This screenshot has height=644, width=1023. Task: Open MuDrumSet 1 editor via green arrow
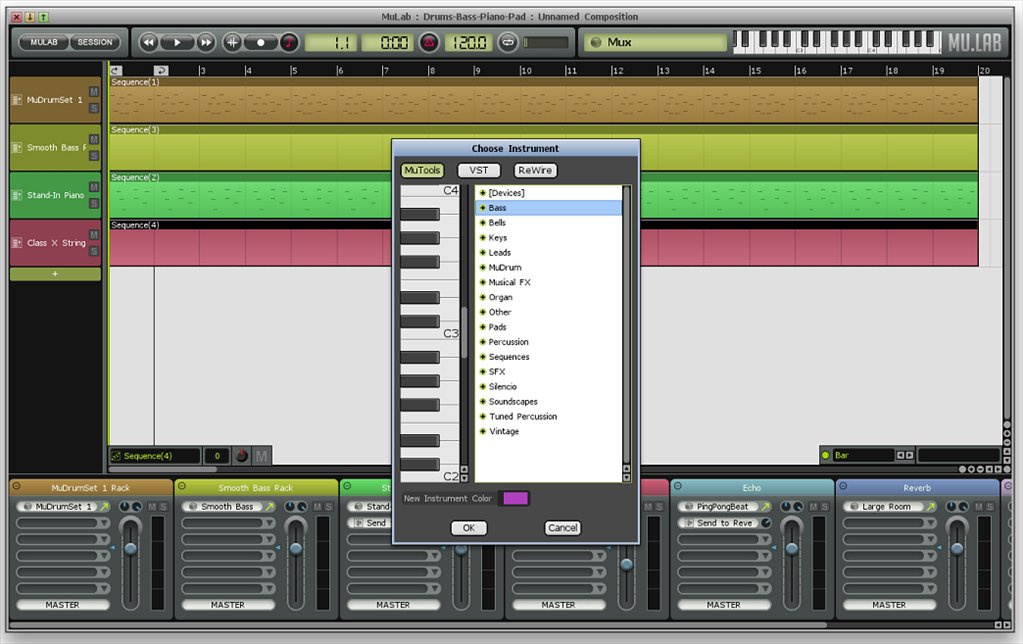pyautogui.click(x=104, y=506)
